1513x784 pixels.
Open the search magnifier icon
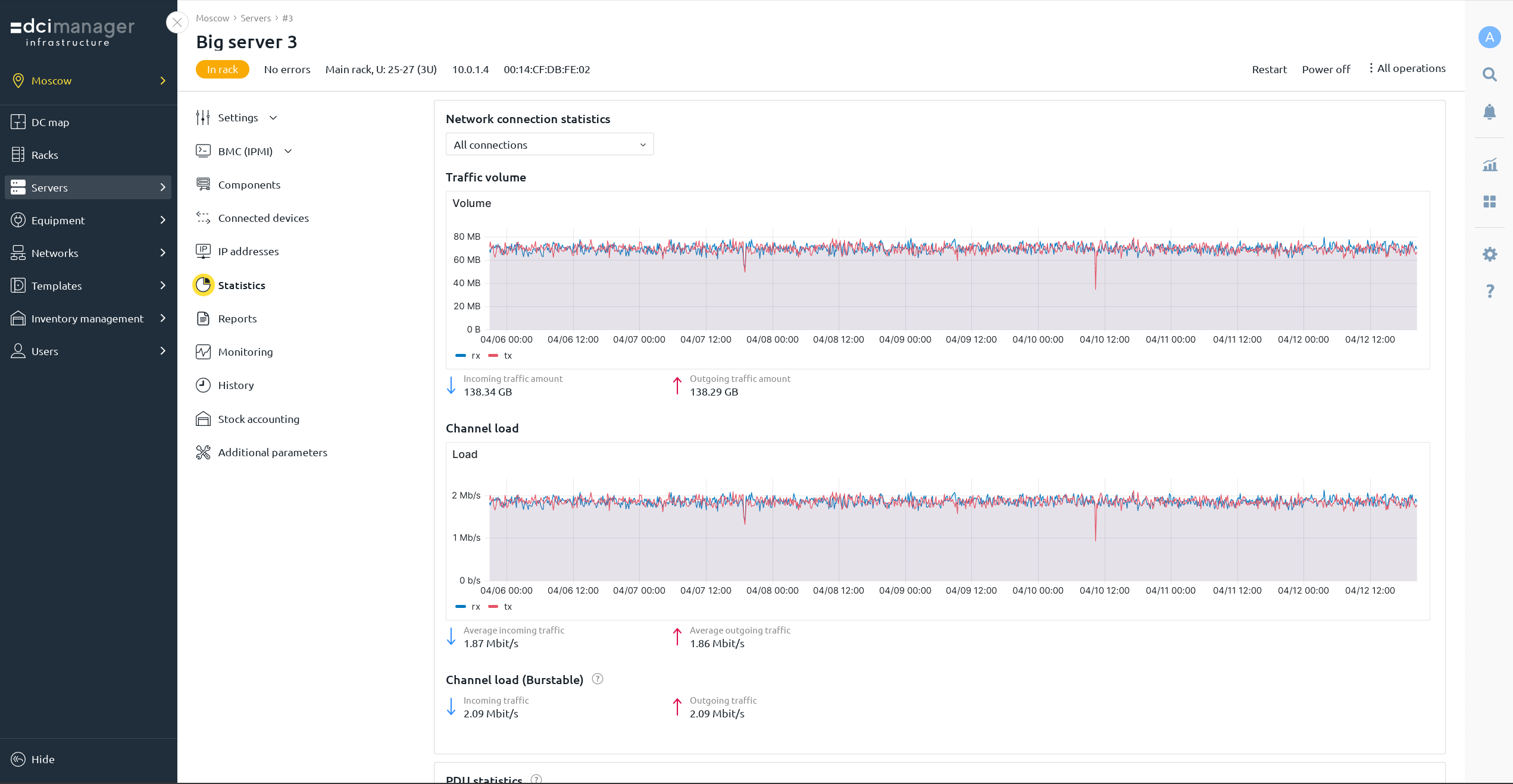tap(1489, 74)
